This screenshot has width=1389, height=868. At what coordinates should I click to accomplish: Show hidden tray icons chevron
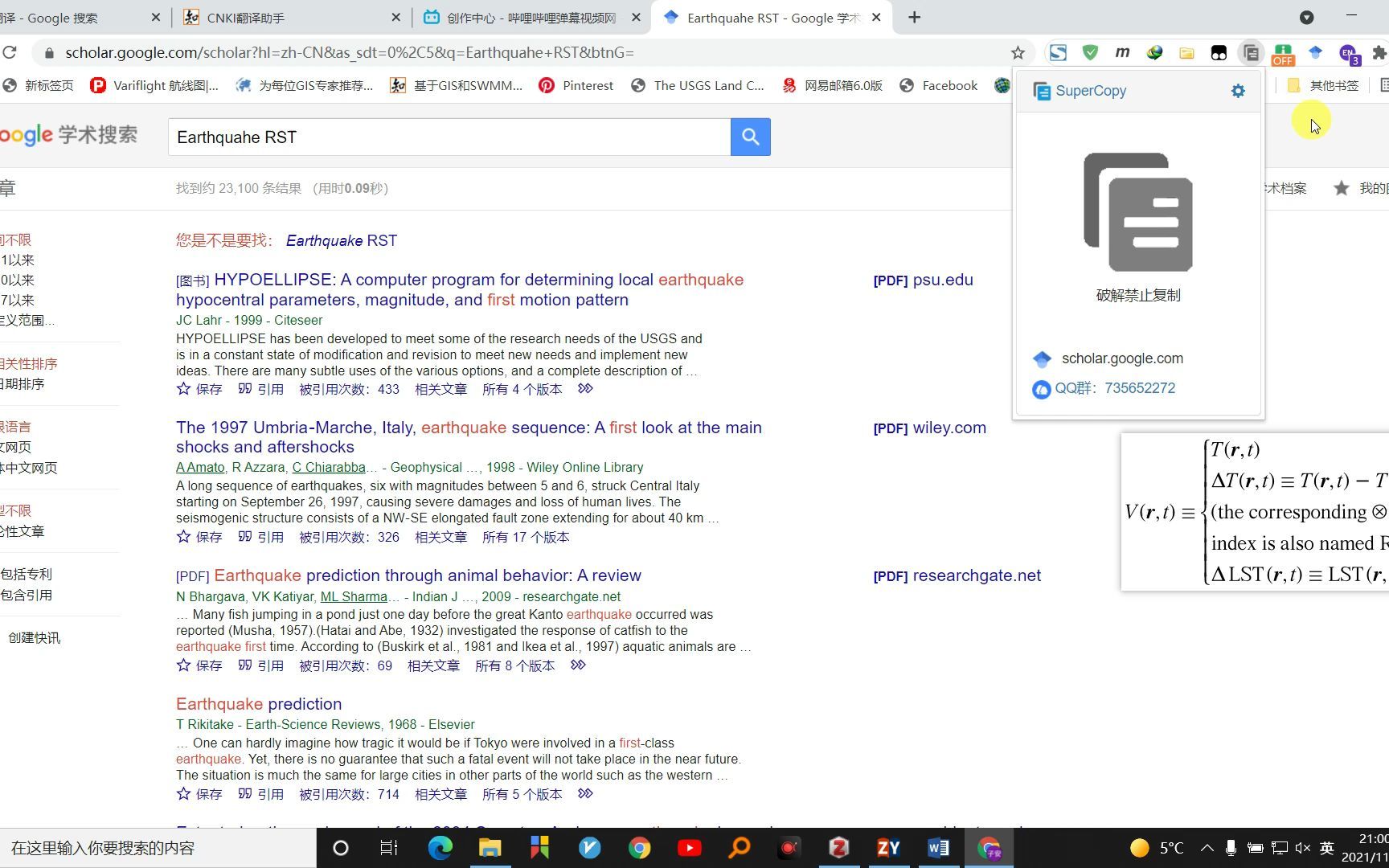[1207, 848]
